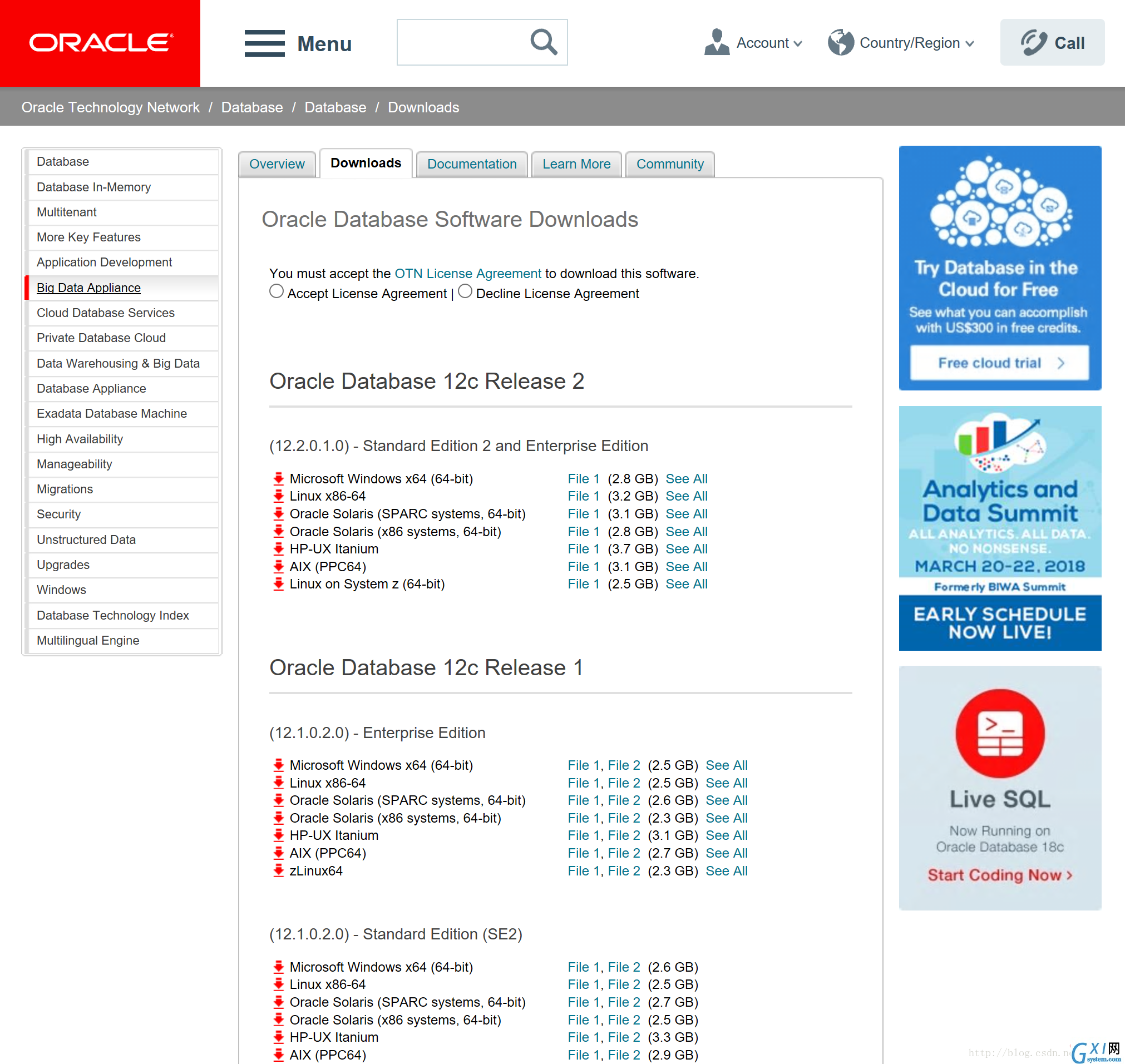Image resolution: width=1125 pixels, height=1064 pixels.
Task: Click the Oracle logo
Action: pyautogui.click(x=101, y=43)
